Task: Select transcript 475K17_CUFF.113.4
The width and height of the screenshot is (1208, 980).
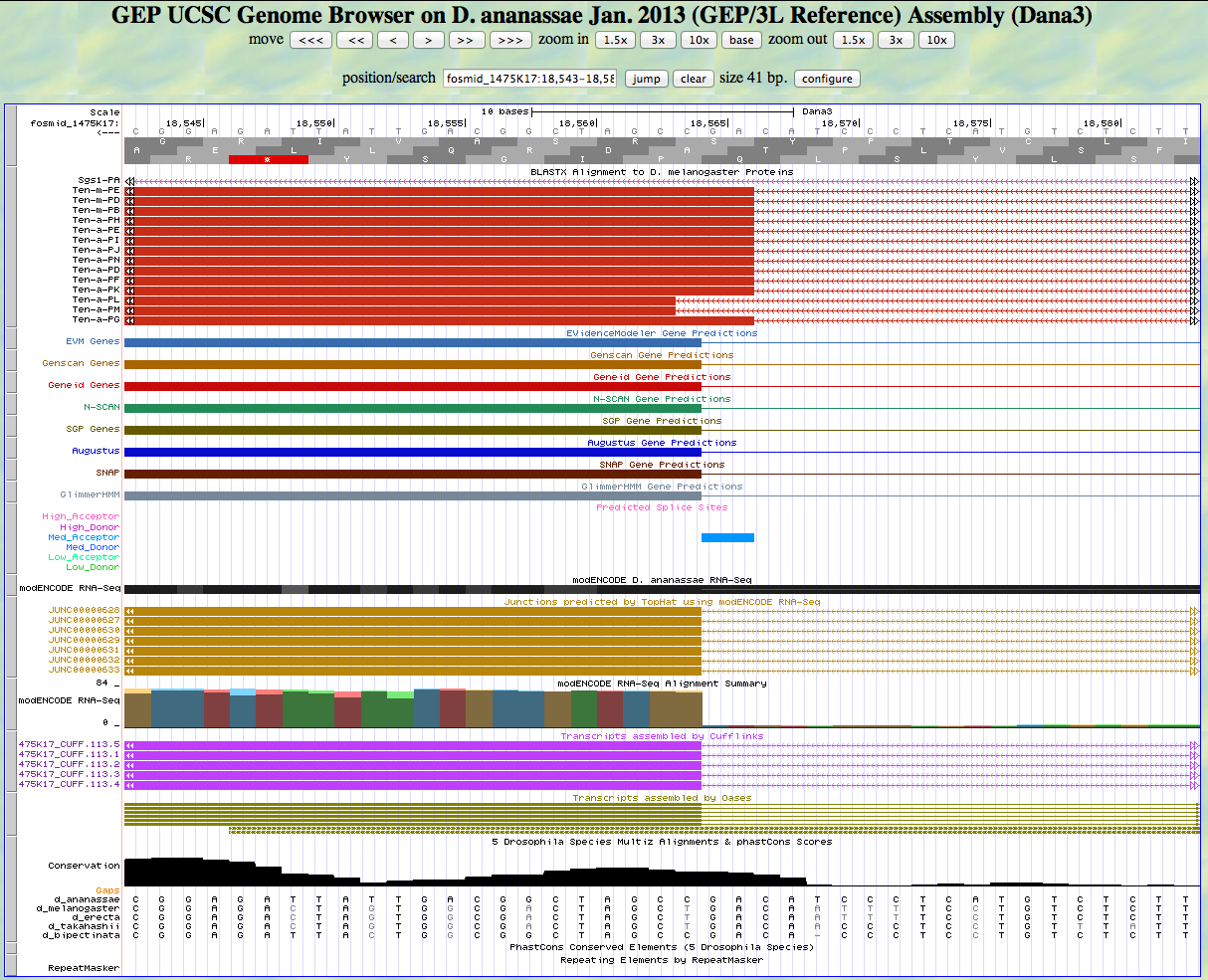Action: click(69, 784)
